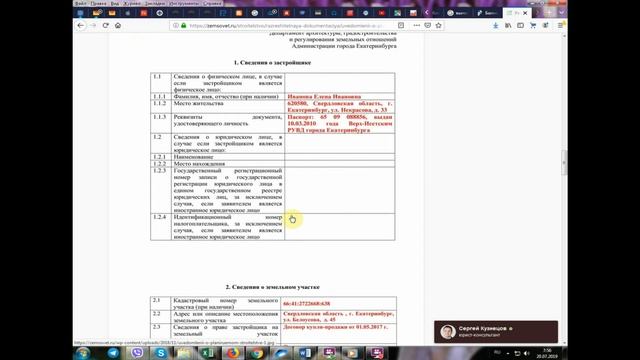Save page to Pocket
640x360 pixels.
pos(427,25)
